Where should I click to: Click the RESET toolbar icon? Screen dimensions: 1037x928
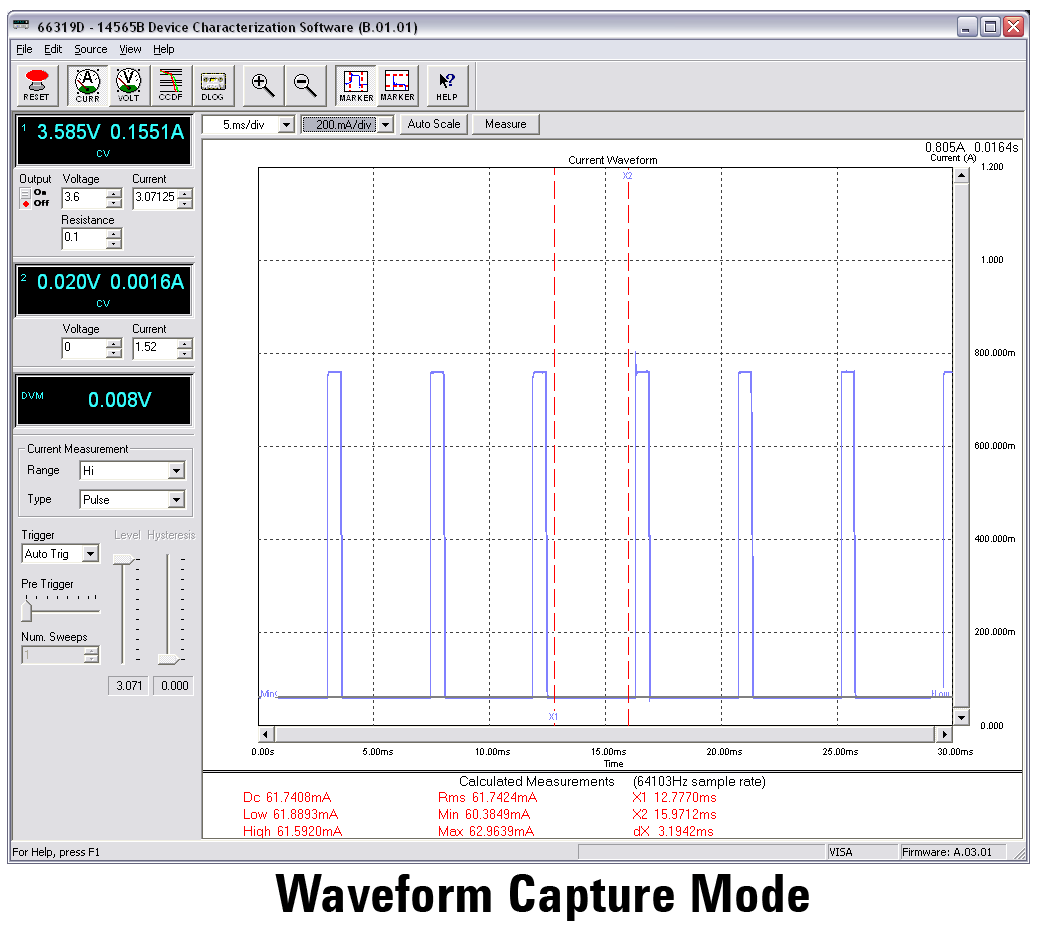pos(36,85)
